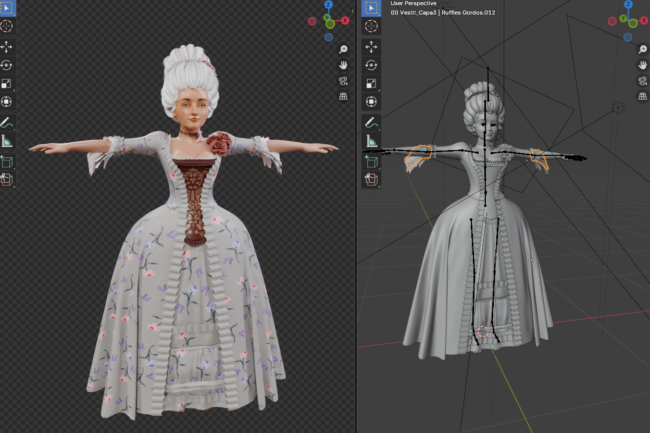Toggle perspective/orthographic in the right viewport

(641, 96)
